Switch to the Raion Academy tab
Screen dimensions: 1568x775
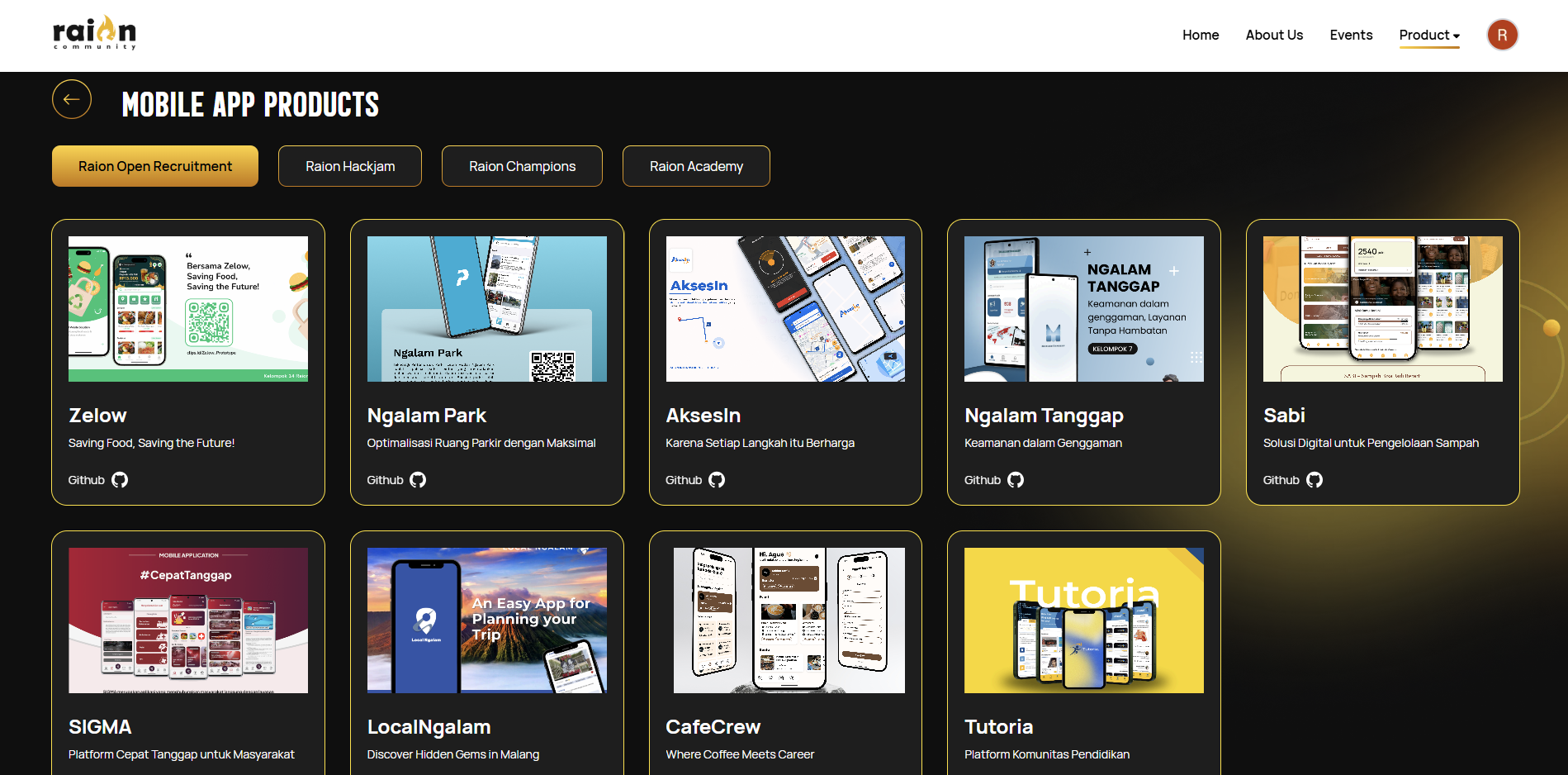pyautogui.click(x=696, y=166)
